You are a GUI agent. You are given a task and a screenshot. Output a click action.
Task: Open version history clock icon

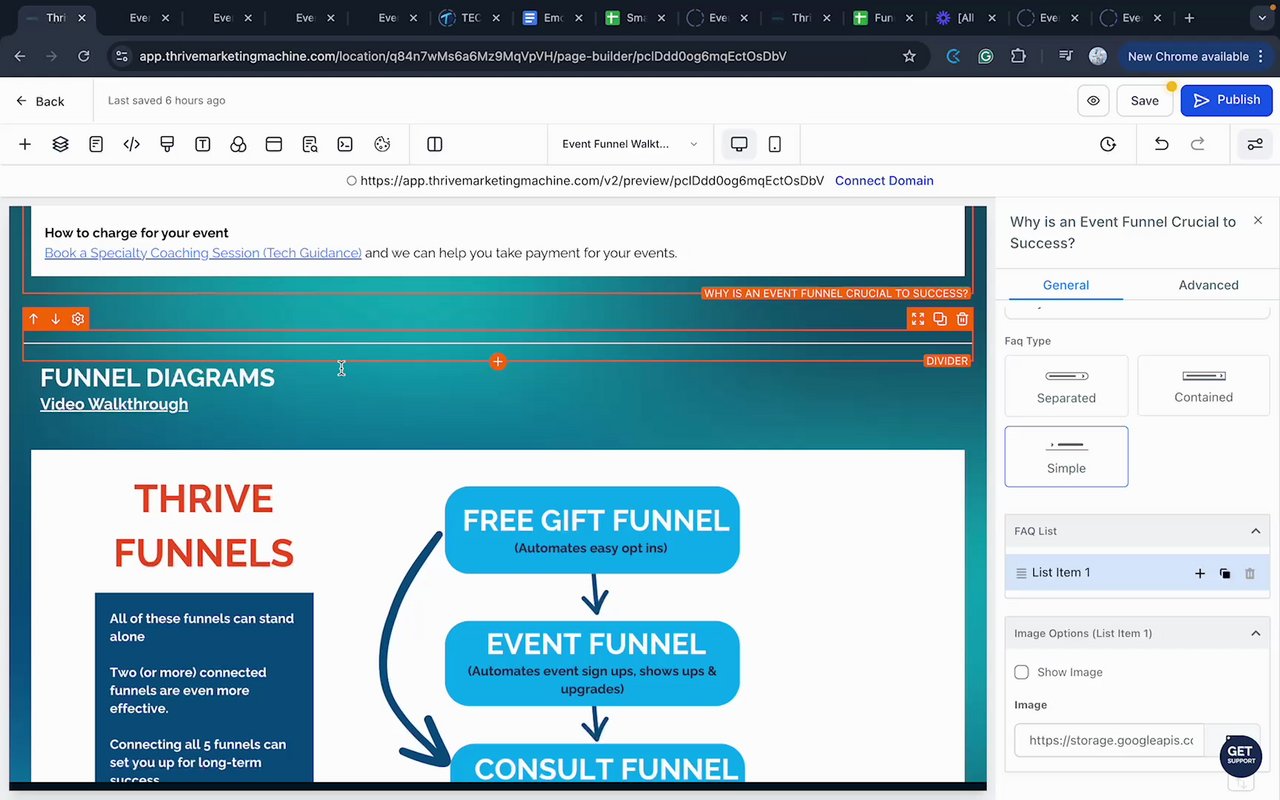coord(1108,144)
